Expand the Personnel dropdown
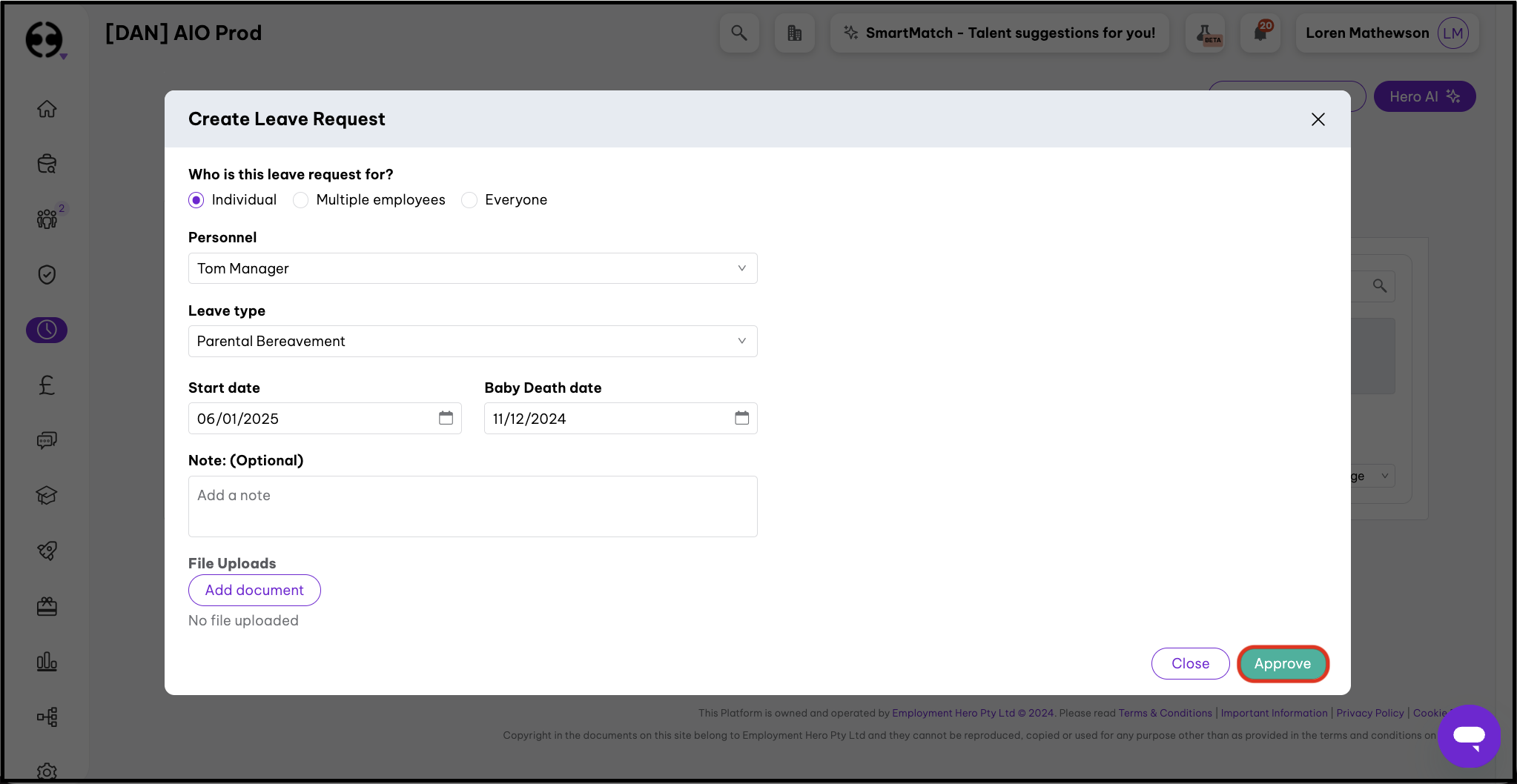The image size is (1517, 784). click(x=472, y=268)
